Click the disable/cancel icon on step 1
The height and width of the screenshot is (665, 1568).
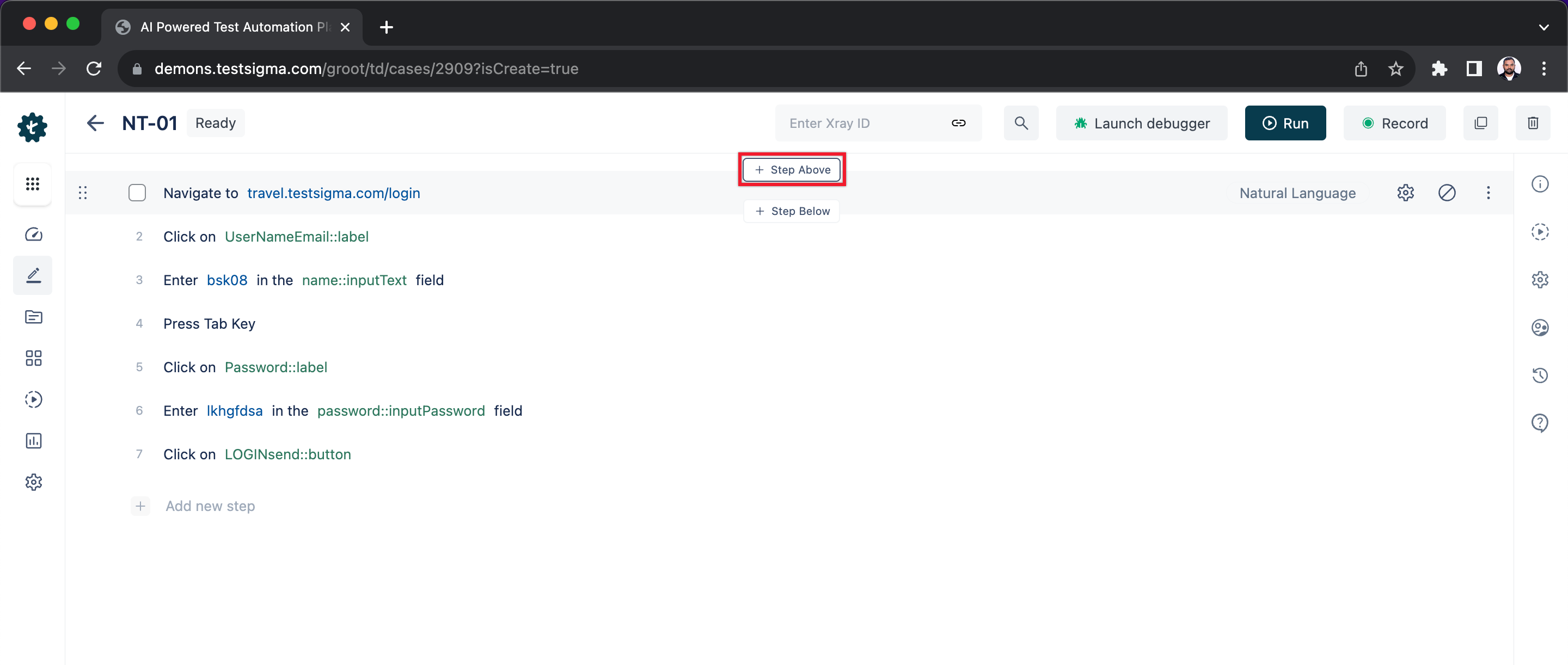(x=1447, y=192)
